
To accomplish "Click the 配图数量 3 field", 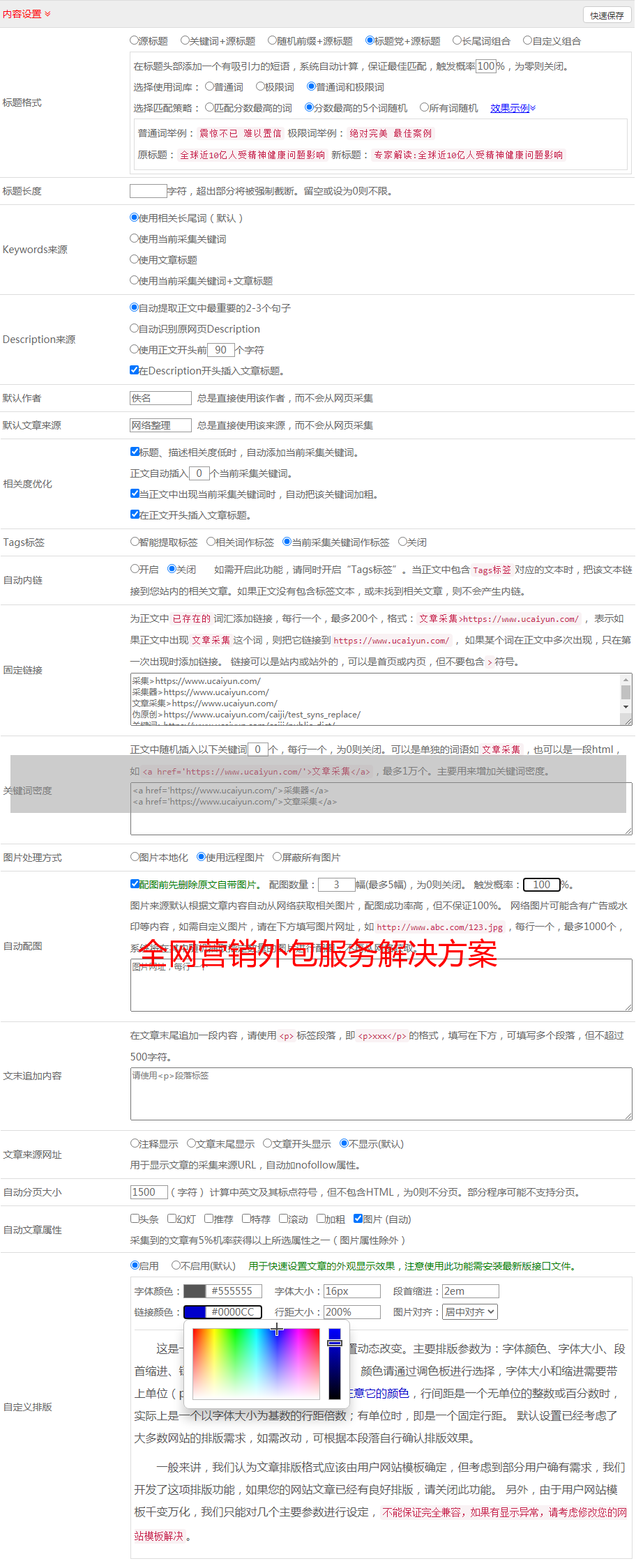I will (x=336, y=885).
